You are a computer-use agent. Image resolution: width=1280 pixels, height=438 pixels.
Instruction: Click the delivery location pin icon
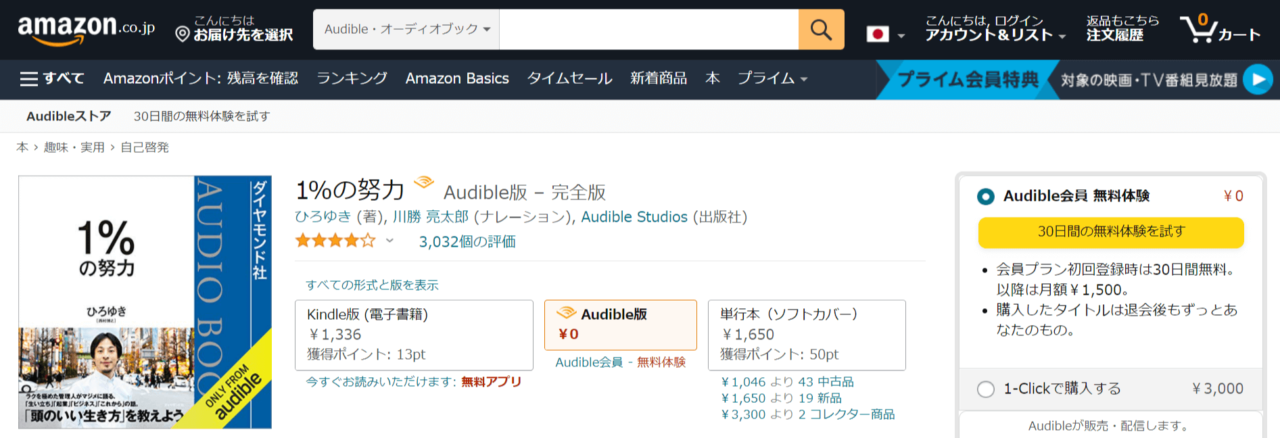click(x=182, y=35)
